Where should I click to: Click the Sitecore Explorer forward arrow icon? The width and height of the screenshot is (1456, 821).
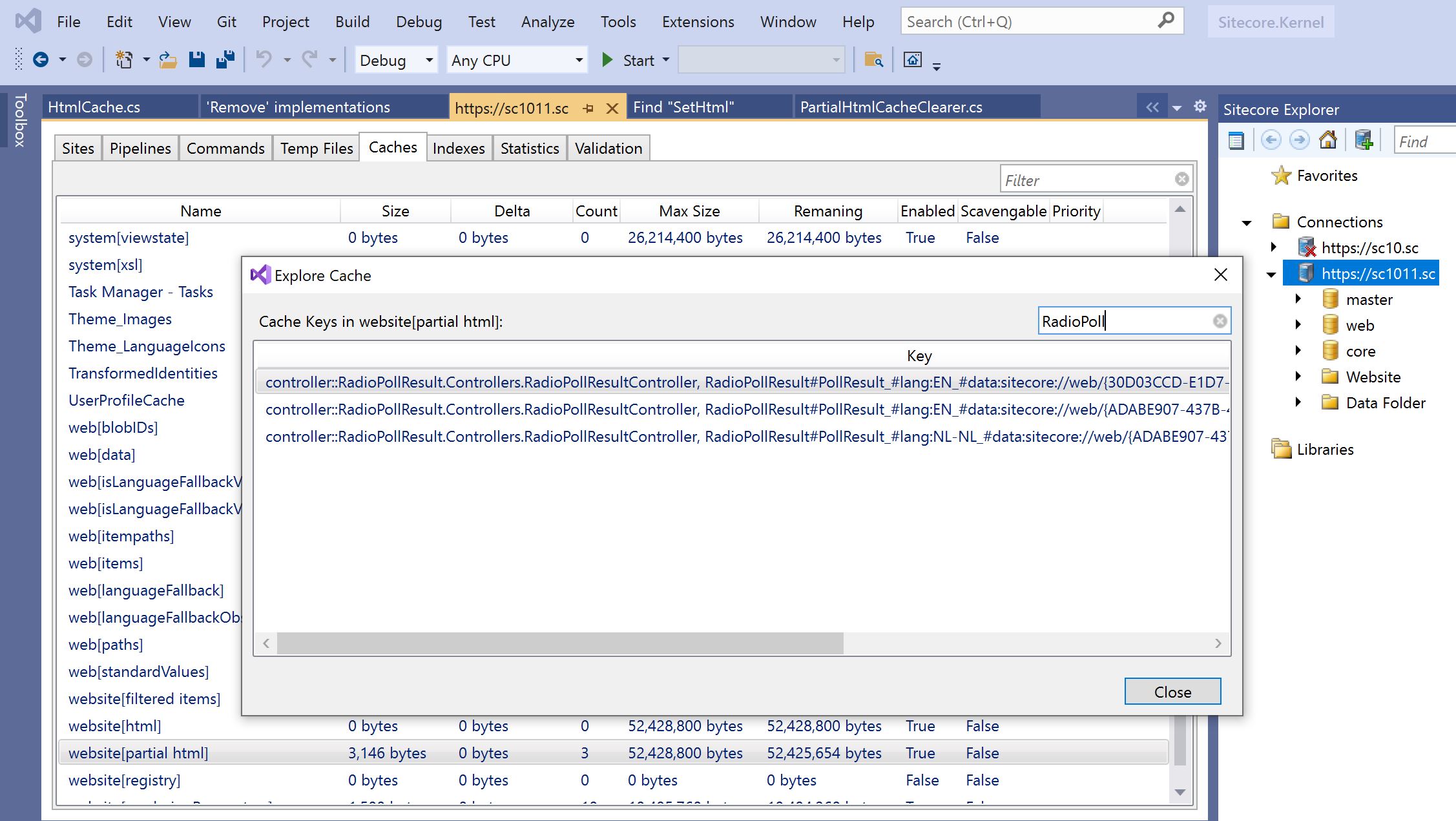pyautogui.click(x=1299, y=141)
